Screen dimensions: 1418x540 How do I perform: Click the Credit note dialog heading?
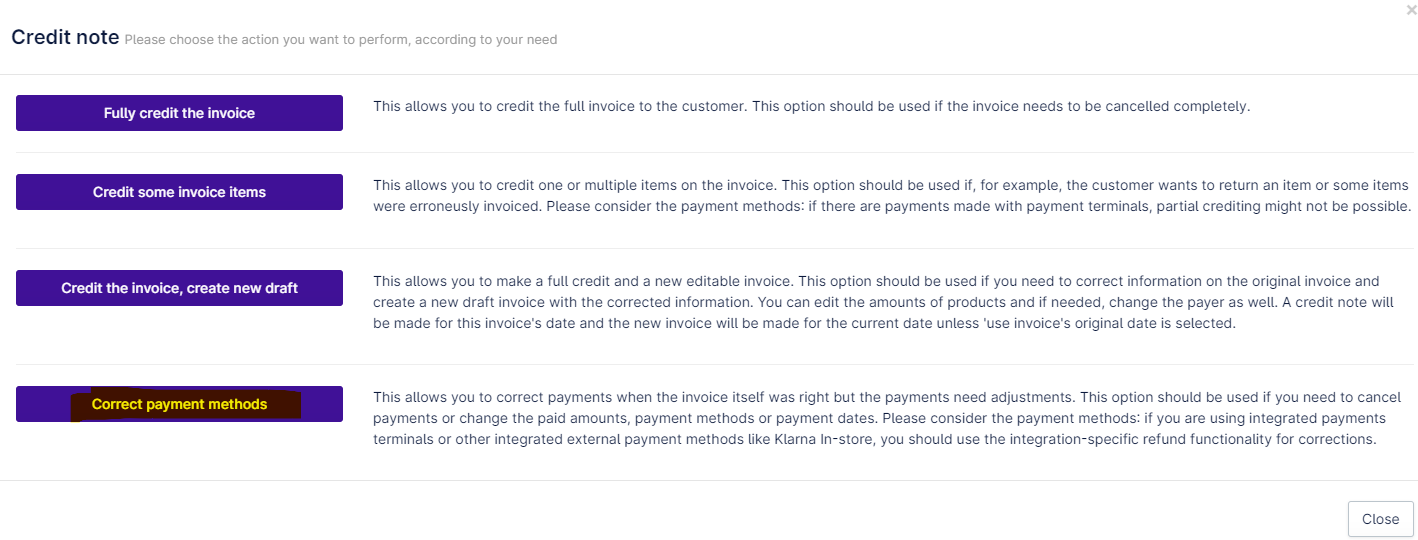[65, 38]
